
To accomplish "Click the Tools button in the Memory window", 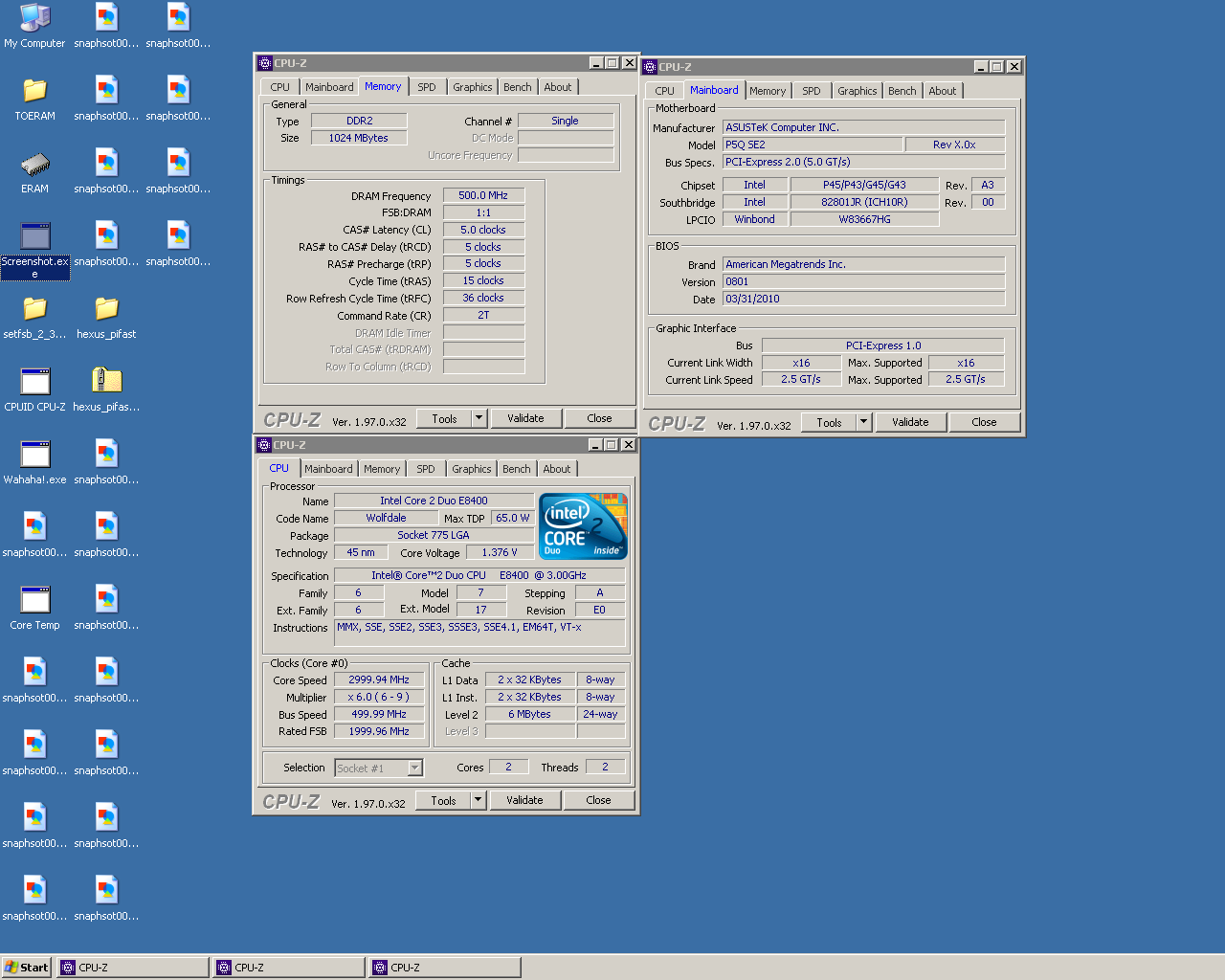I will pos(445,418).
